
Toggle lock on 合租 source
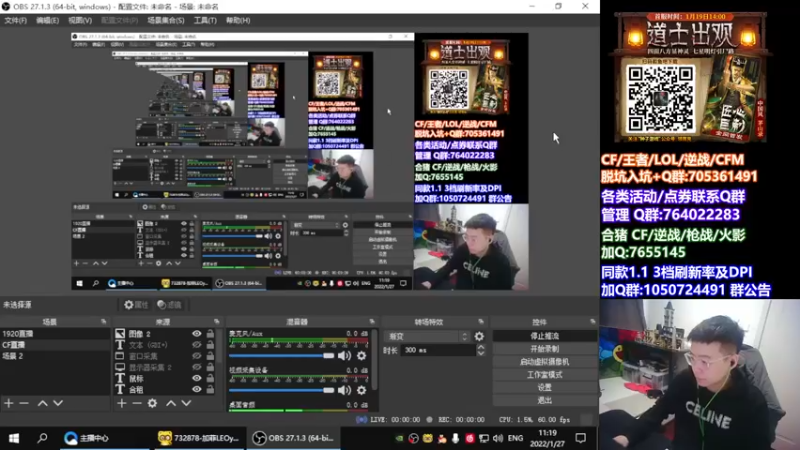coord(210,389)
